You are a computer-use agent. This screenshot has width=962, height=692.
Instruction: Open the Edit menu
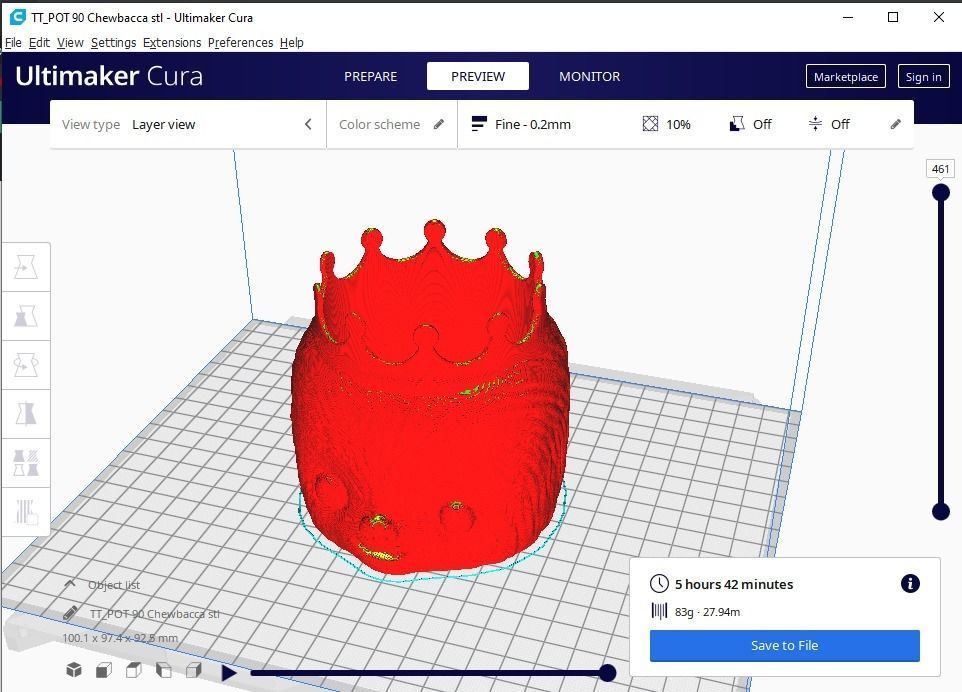[39, 42]
